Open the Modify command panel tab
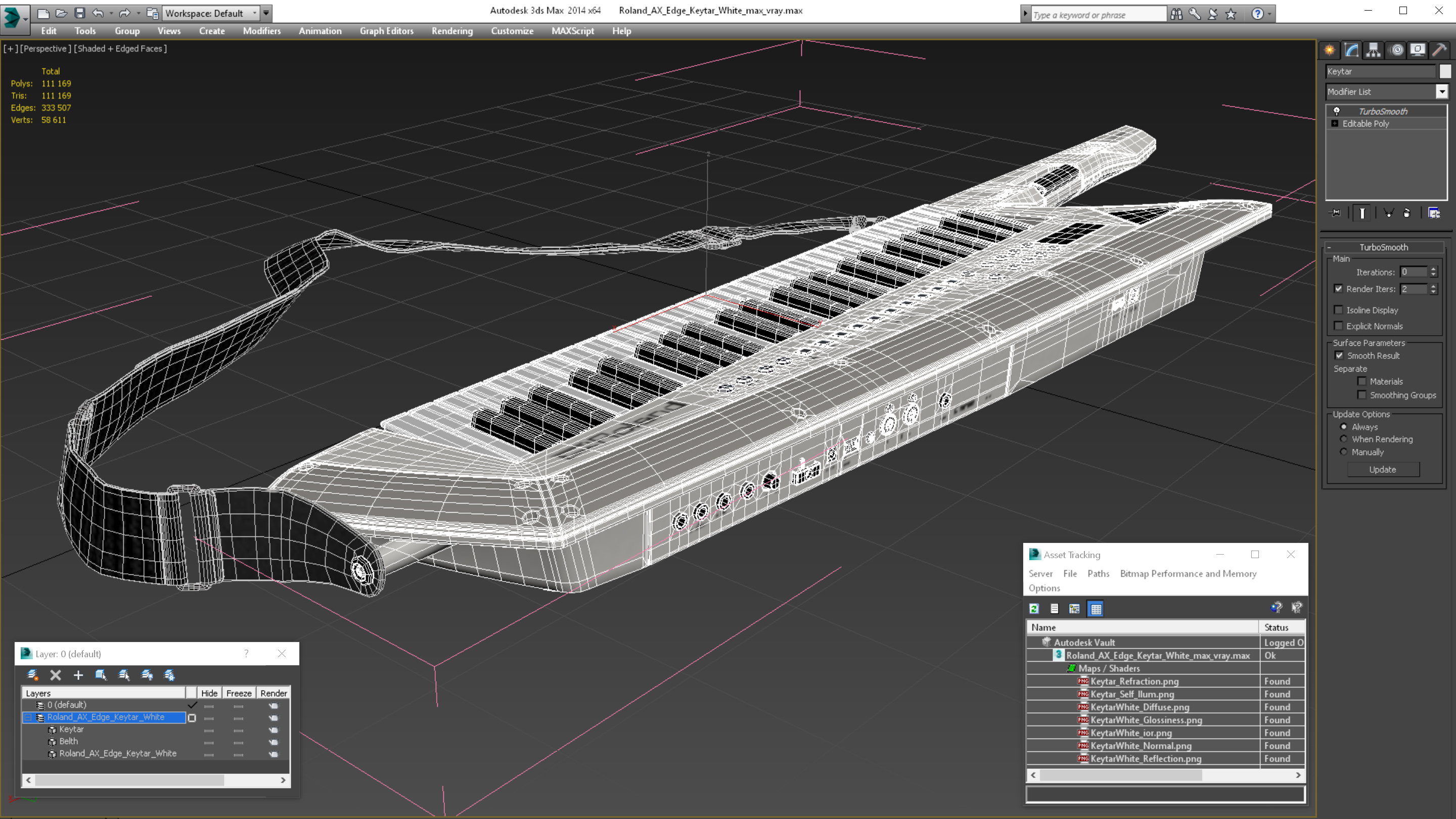Image resolution: width=1456 pixels, height=819 pixels. 1351,50
